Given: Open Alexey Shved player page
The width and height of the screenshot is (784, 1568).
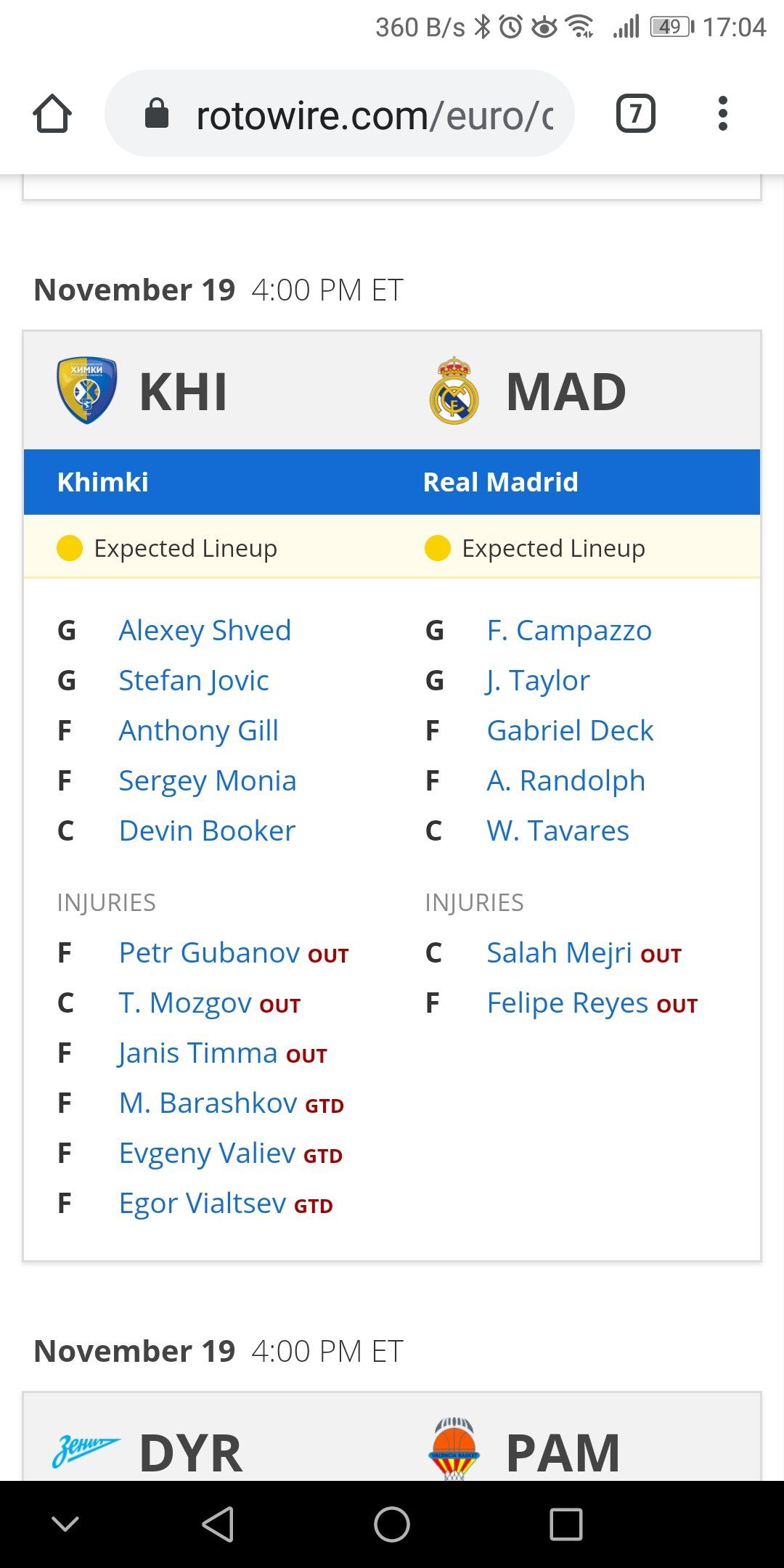Looking at the screenshot, I should click(x=205, y=630).
